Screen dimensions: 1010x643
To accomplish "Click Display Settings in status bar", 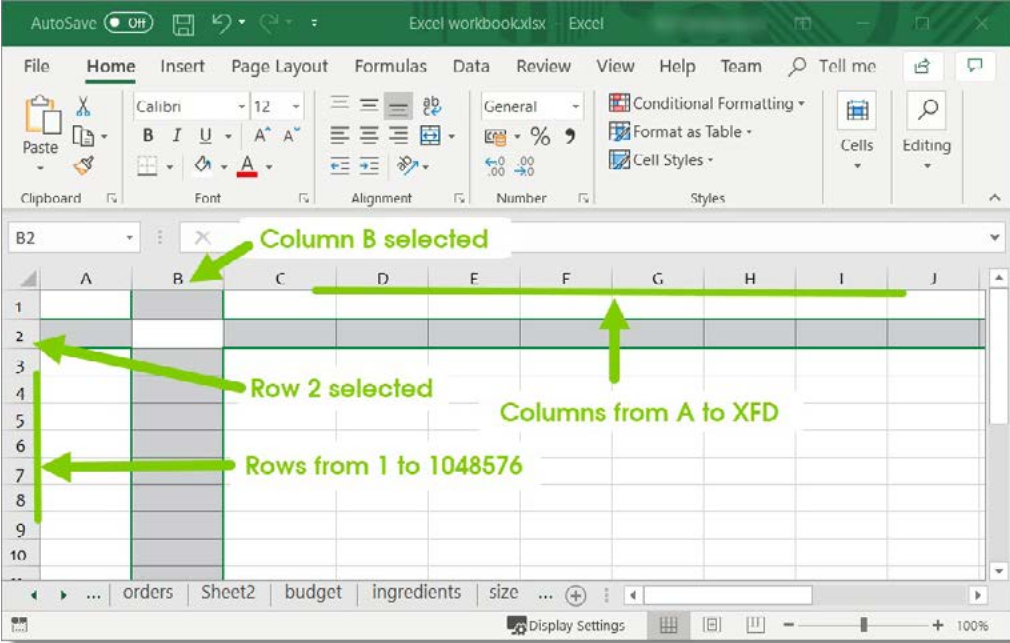I will (566, 626).
